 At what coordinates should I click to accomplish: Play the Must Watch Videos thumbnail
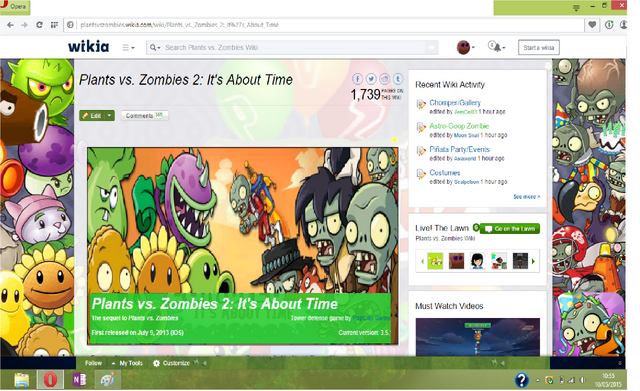pos(478,337)
